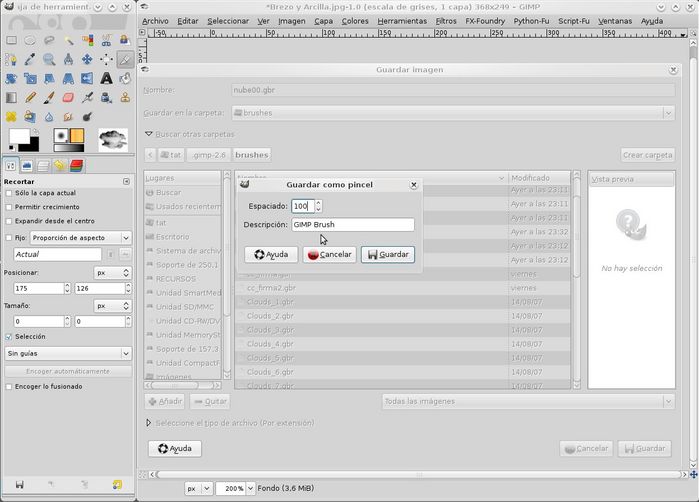Choose the Shear tool
This screenshot has width=699, height=502.
(x=49, y=78)
